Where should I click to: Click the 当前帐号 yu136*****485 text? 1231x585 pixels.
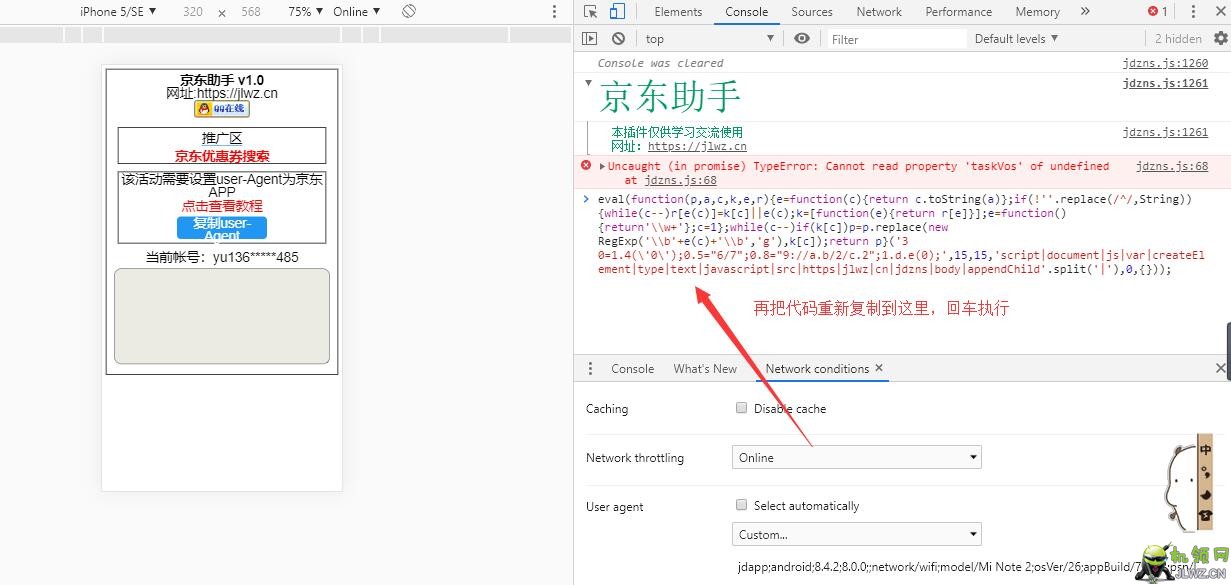tap(222, 257)
